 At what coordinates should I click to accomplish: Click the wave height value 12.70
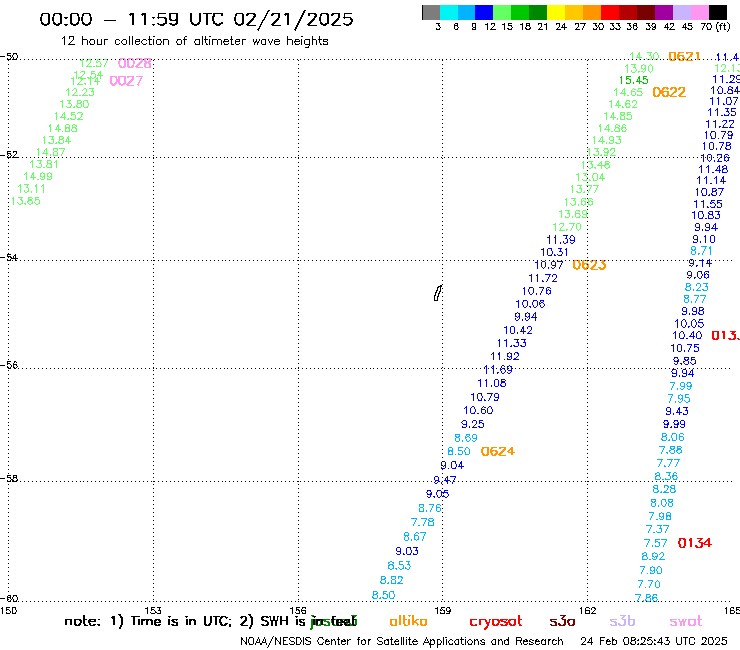click(567, 227)
